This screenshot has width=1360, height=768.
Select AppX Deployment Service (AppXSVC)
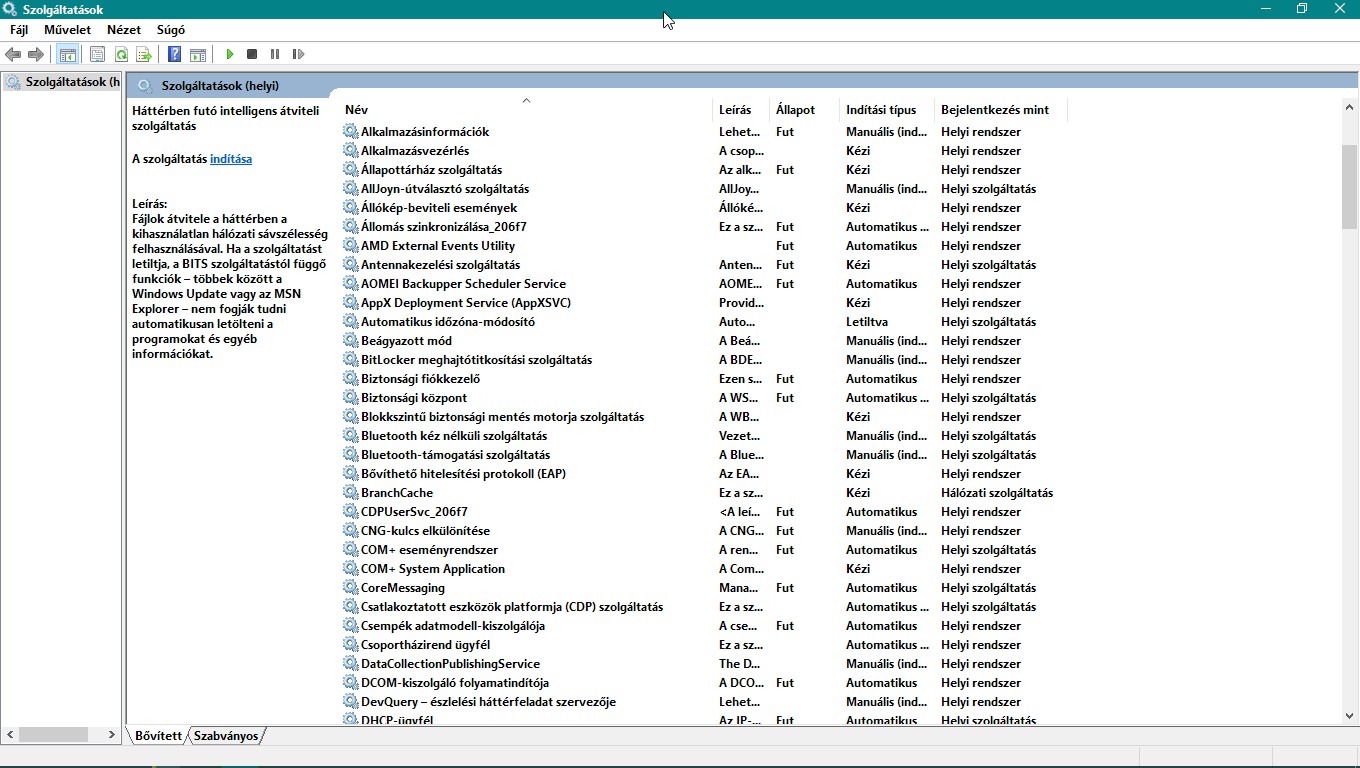pos(704,302)
